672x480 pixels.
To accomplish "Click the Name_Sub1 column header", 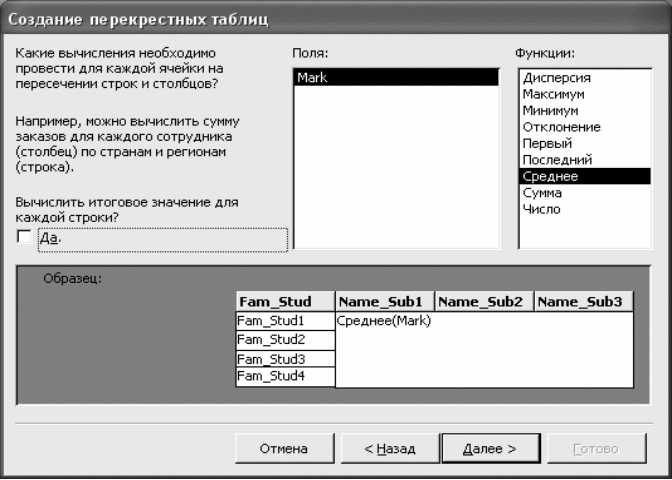I will pos(385,302).
